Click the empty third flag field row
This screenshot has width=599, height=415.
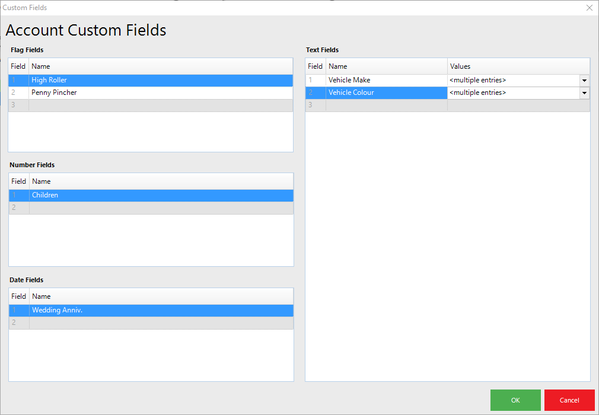pos(151,105)
